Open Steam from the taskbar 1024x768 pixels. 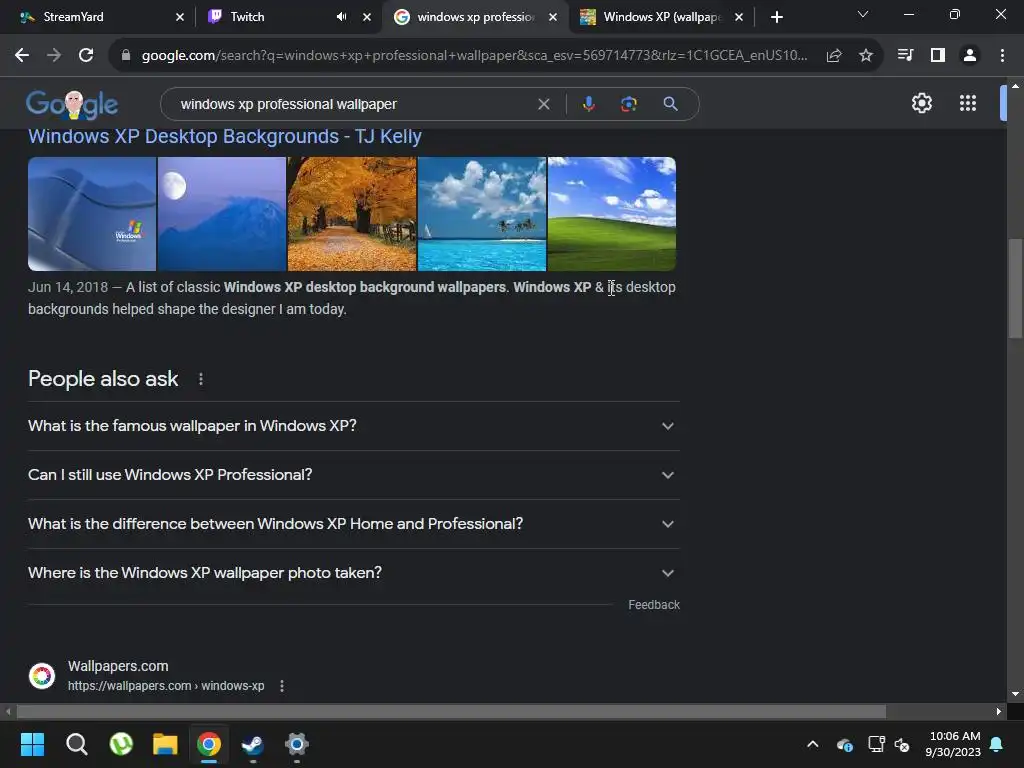(x=253, y=744)
